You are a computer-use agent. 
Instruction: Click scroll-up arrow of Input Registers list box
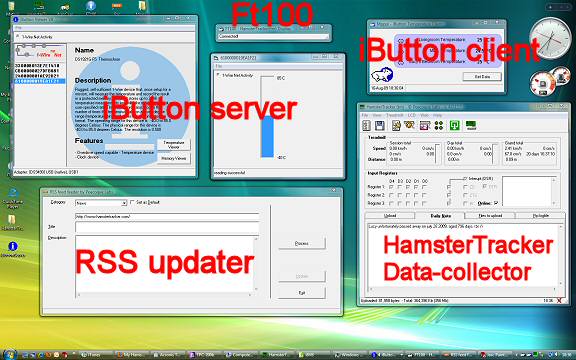(554, 180)
